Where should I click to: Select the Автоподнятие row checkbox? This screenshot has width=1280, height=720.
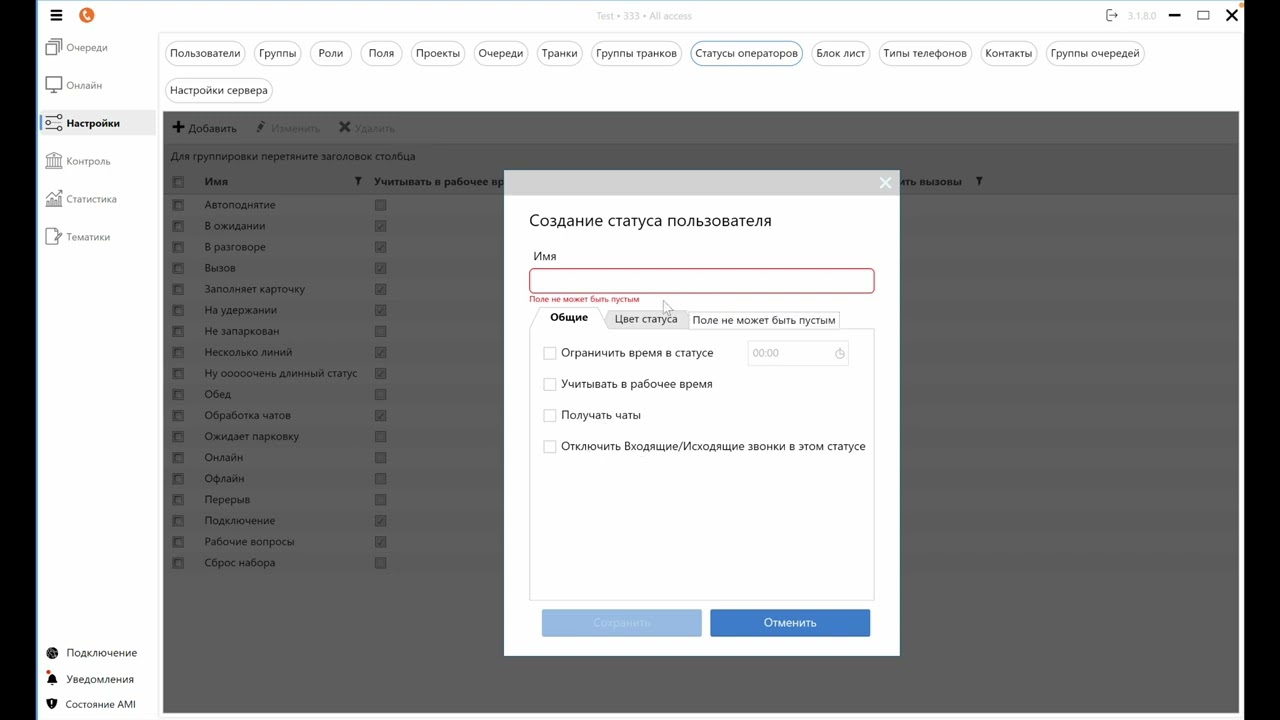point(178,205)
